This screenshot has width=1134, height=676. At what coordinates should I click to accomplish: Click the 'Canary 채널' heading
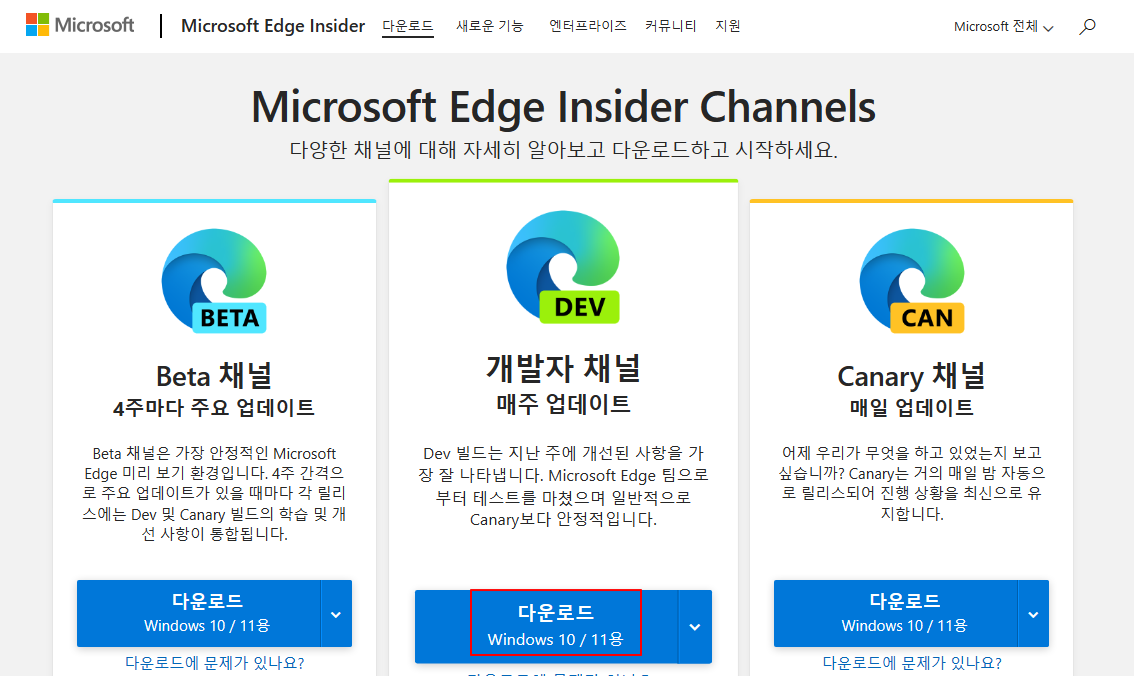click(x=912, y=376)
